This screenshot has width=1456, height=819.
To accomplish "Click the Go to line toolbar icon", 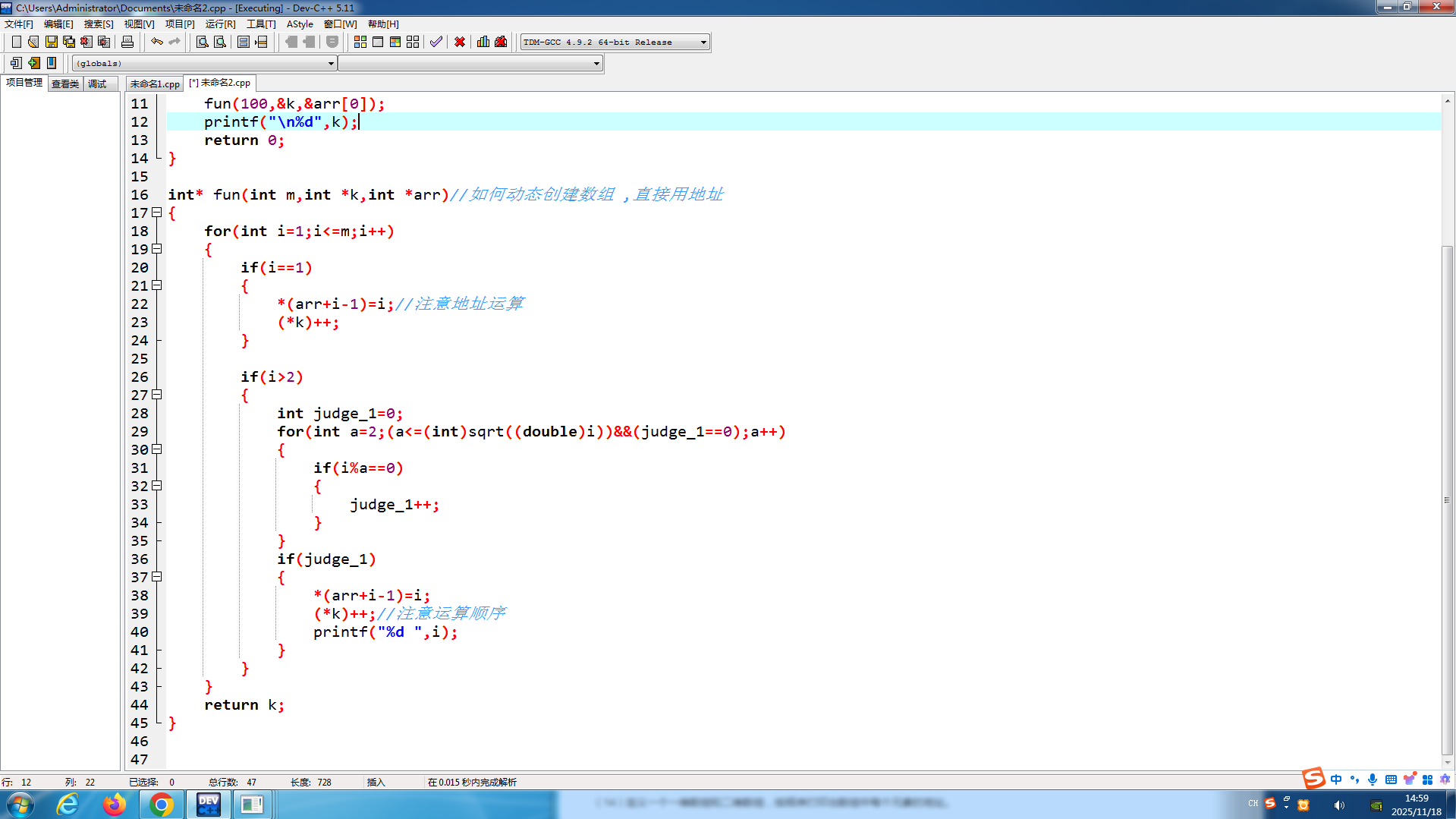I will pyautogui.click(x=261, y=42).
